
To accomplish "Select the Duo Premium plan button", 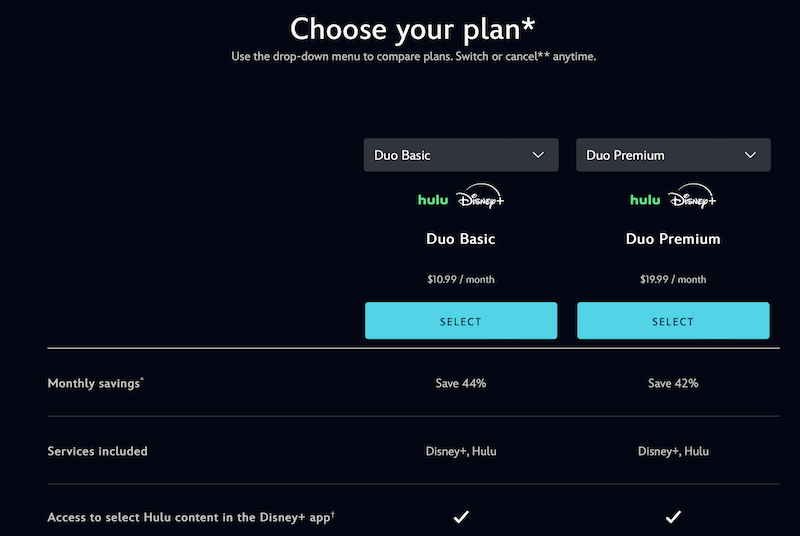I will (673, 321).
